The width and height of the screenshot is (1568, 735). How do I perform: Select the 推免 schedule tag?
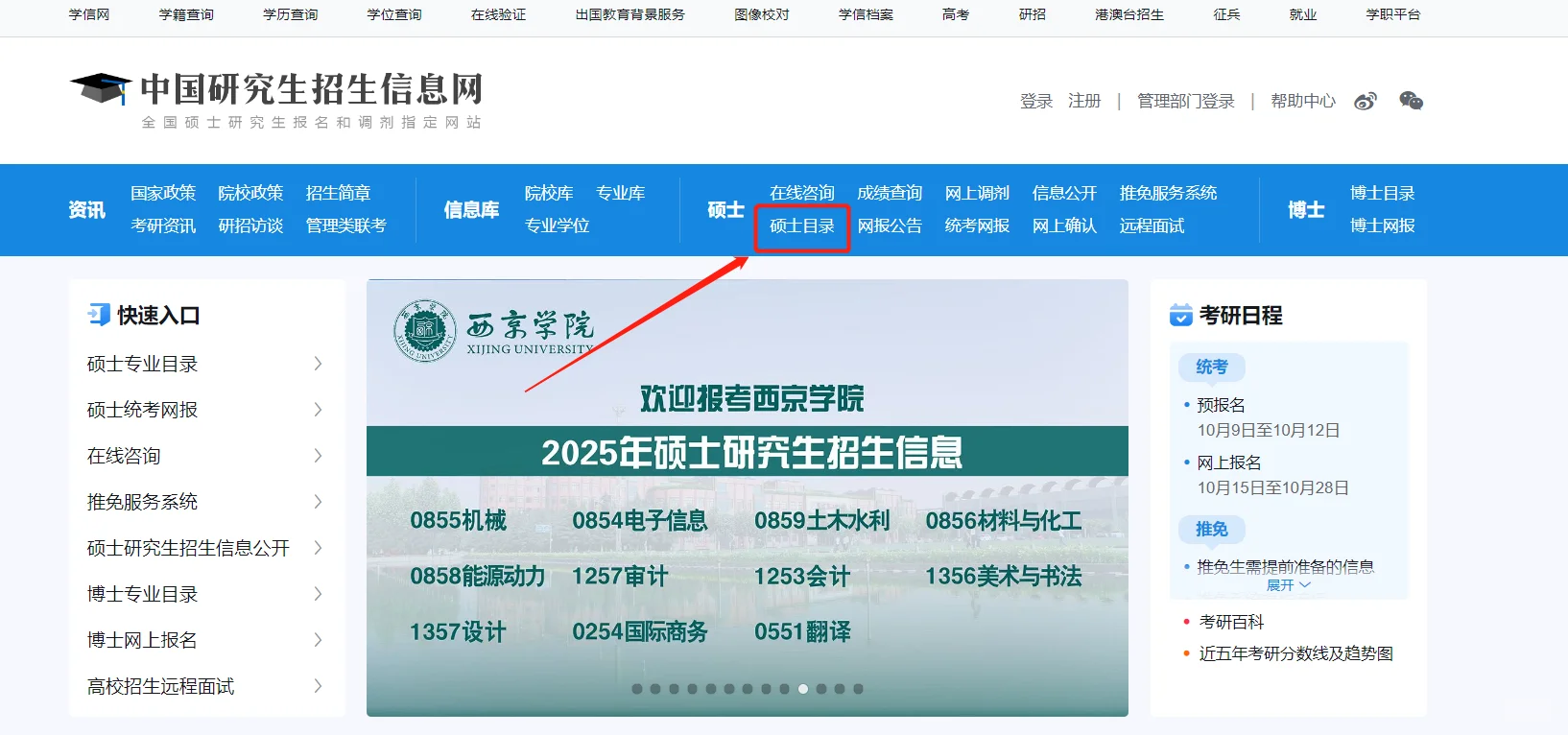[1212, 529]
